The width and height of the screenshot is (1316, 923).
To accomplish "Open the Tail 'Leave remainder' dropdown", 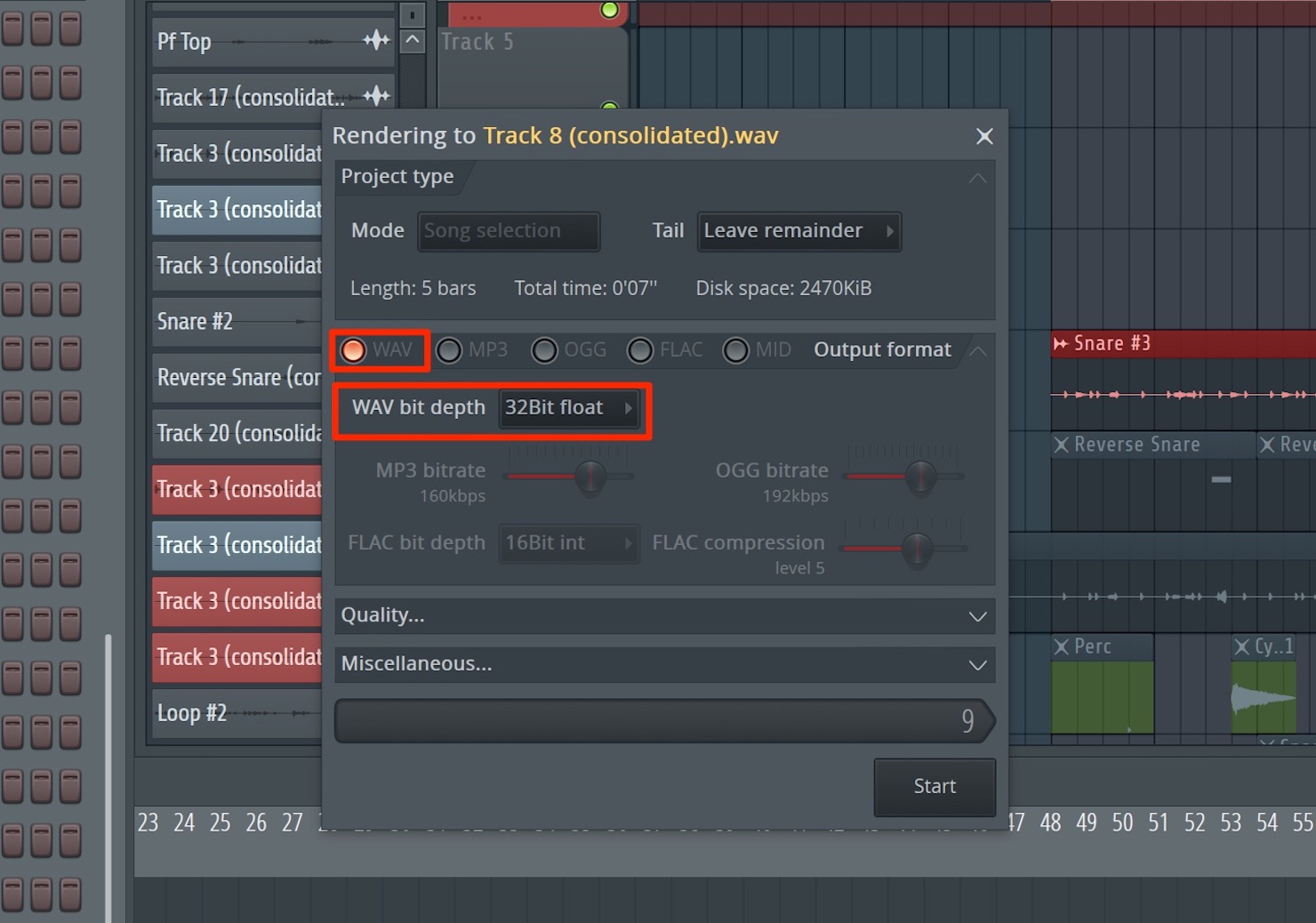I will (x=799, y=231).
